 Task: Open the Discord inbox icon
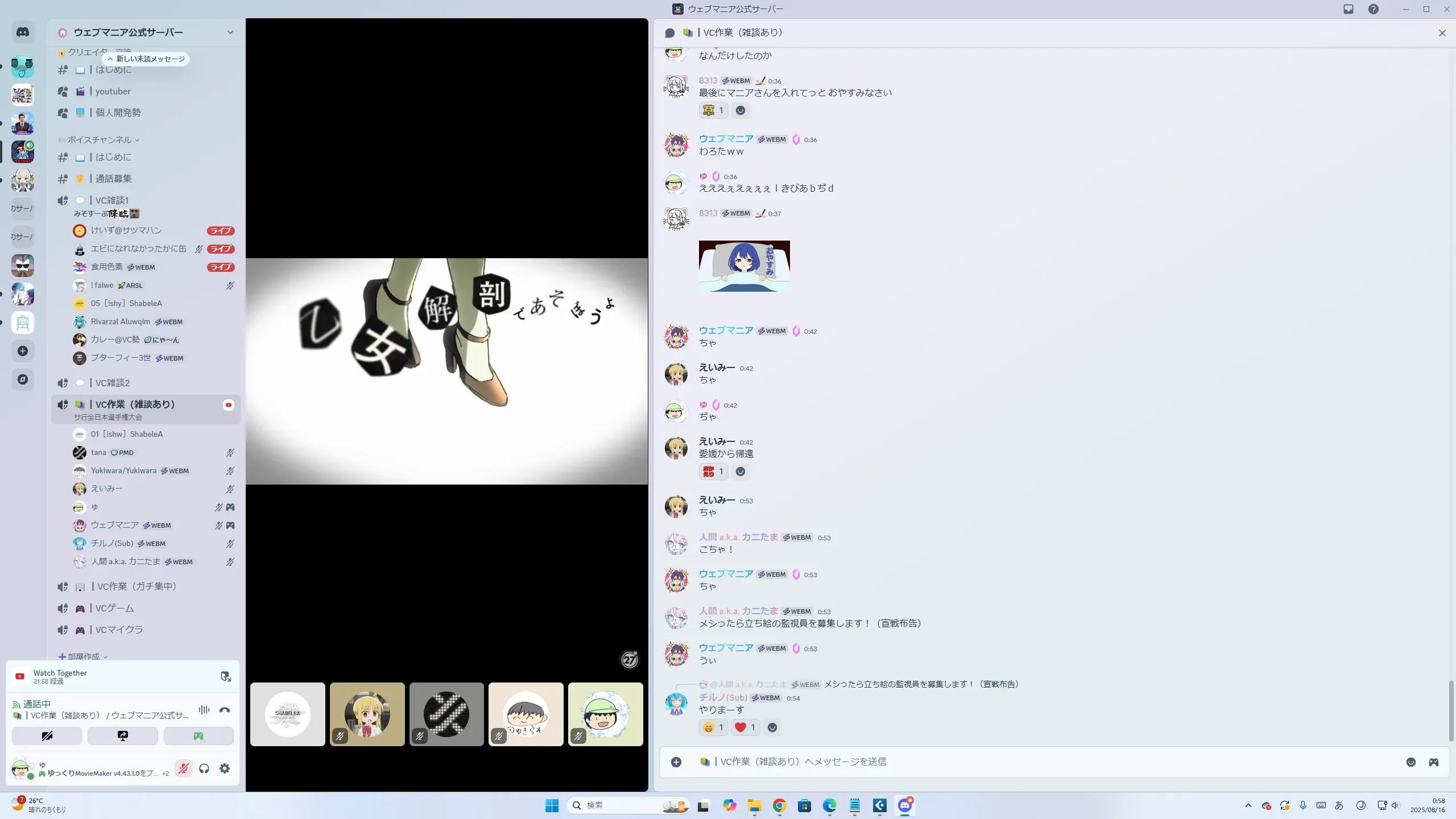pos(1348,9)
